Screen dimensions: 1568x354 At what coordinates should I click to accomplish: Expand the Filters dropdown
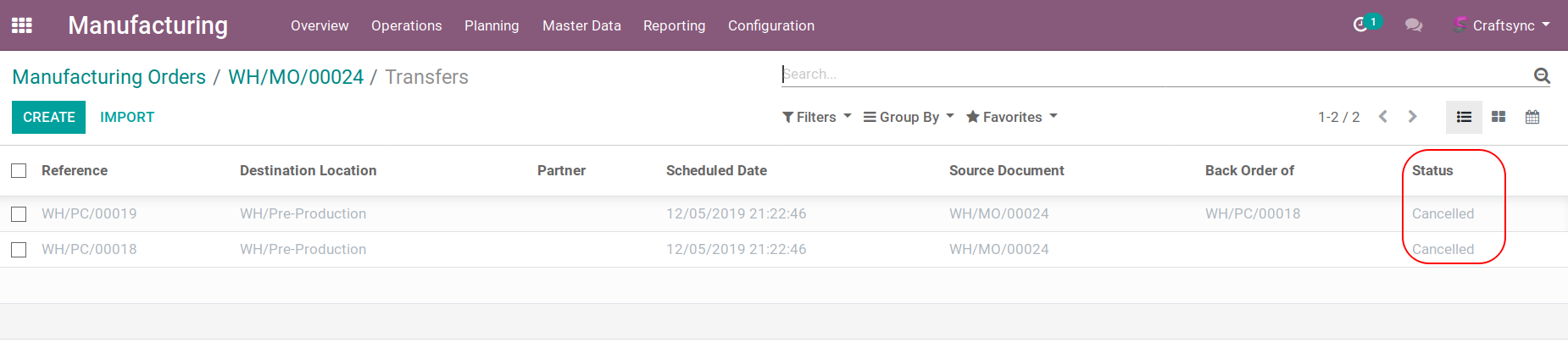pos(816,117)
